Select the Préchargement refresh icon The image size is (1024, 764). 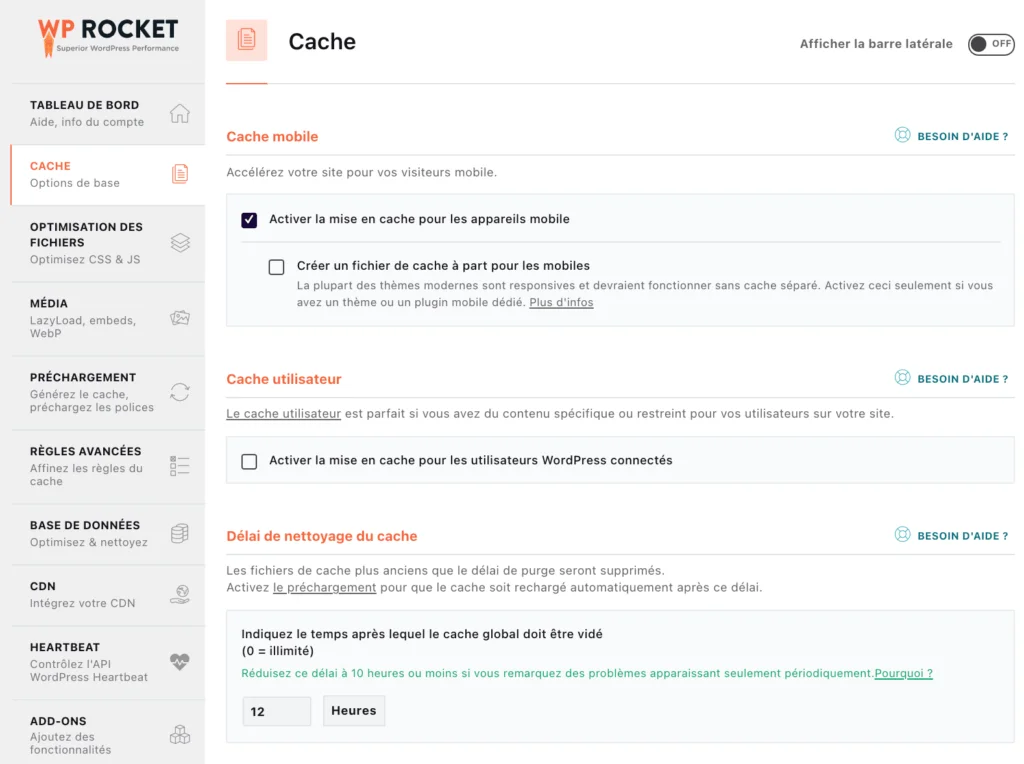coord(180,393)
